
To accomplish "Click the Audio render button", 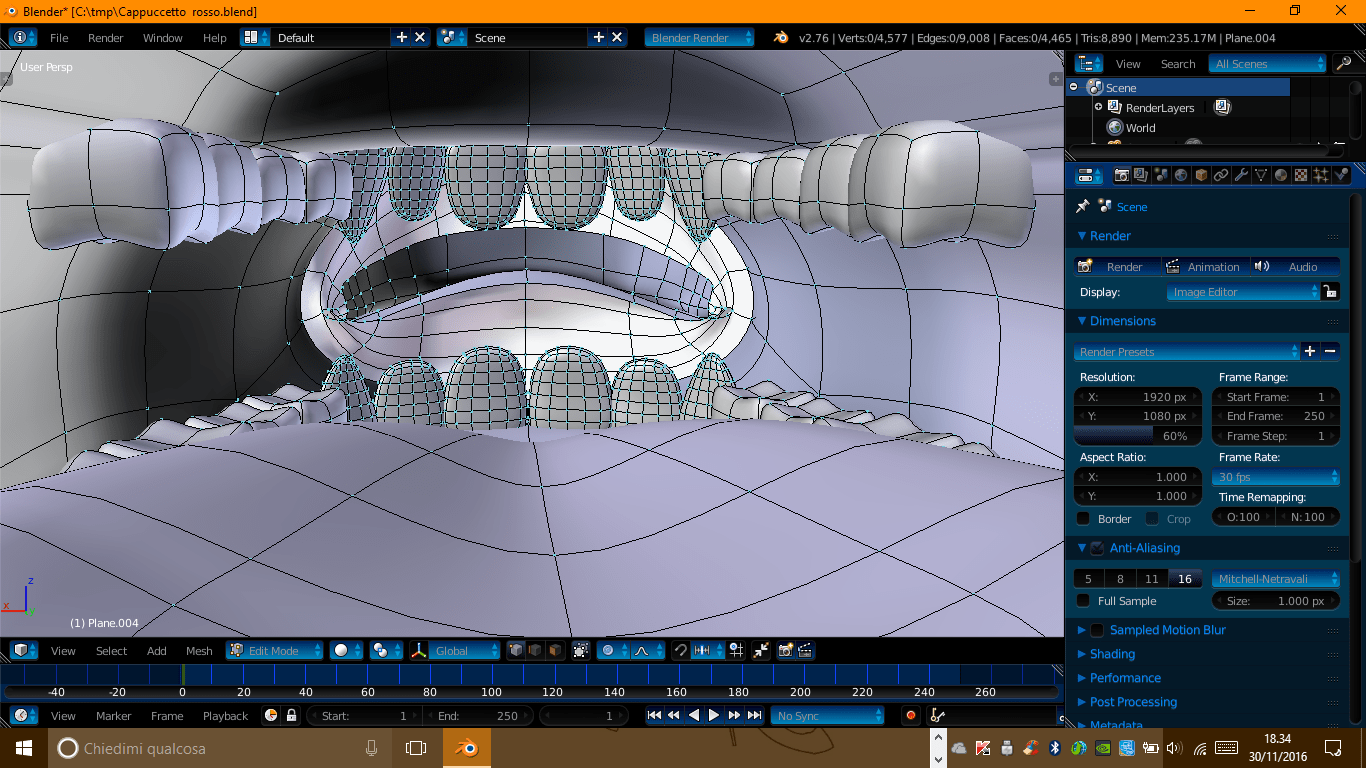I will coord(1295,266).
